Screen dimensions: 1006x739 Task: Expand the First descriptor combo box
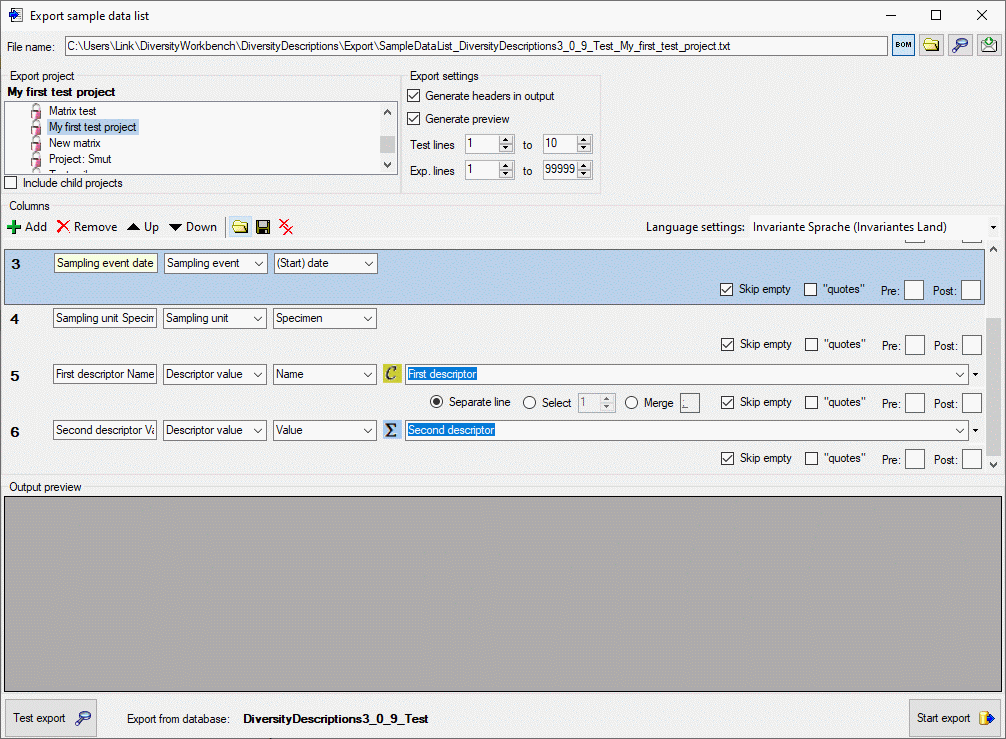coord(960,374)
